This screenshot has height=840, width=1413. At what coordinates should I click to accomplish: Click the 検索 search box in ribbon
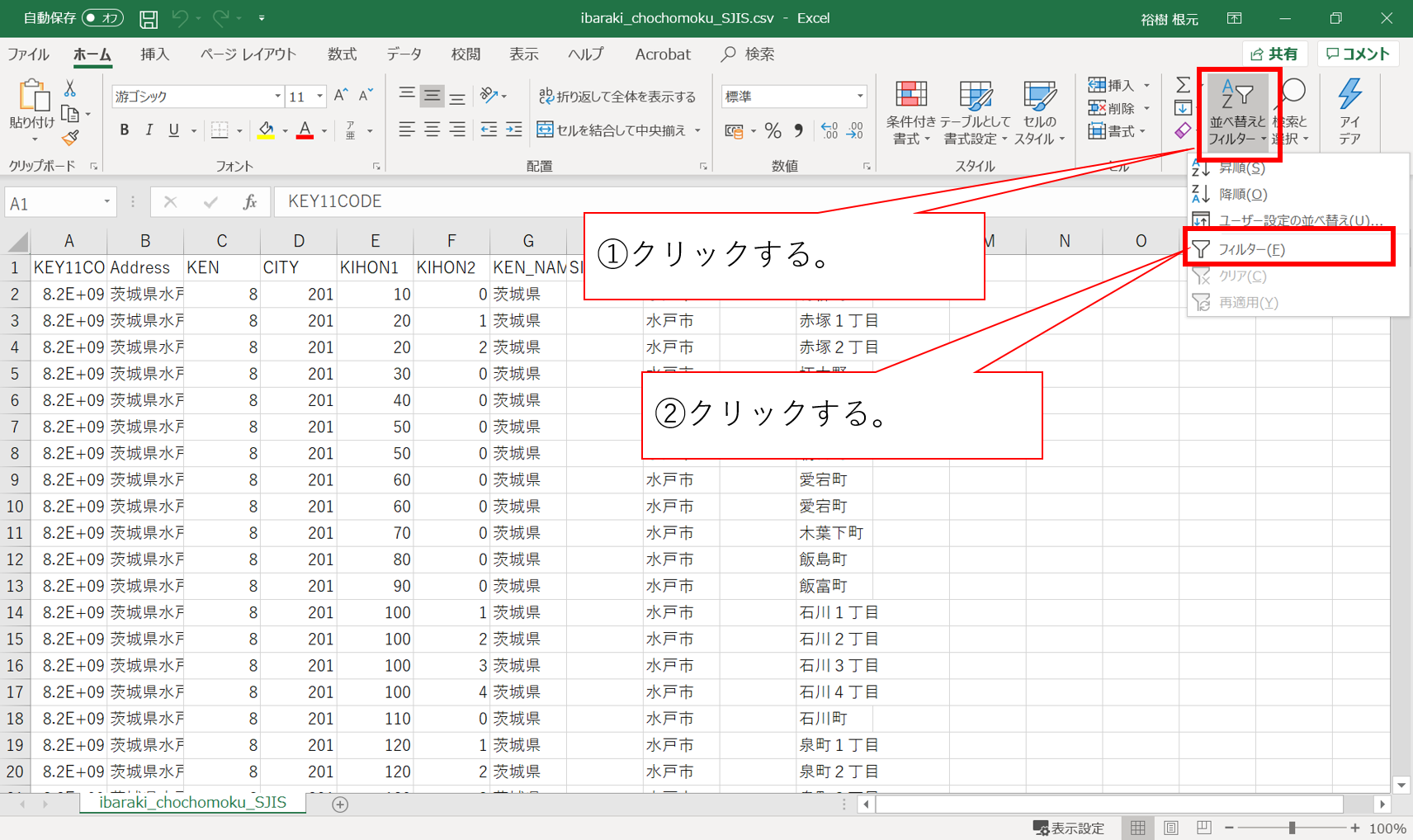point(748,54)
